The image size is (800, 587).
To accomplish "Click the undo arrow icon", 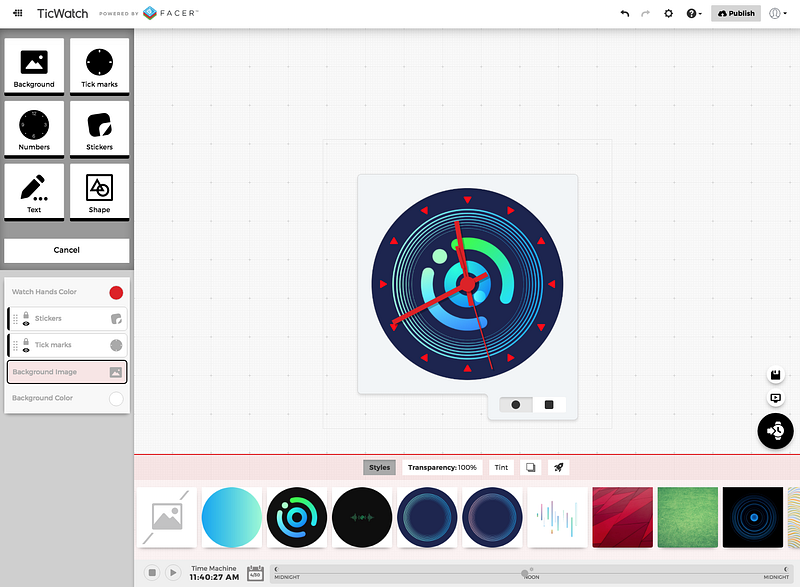I will pos(625,13).
